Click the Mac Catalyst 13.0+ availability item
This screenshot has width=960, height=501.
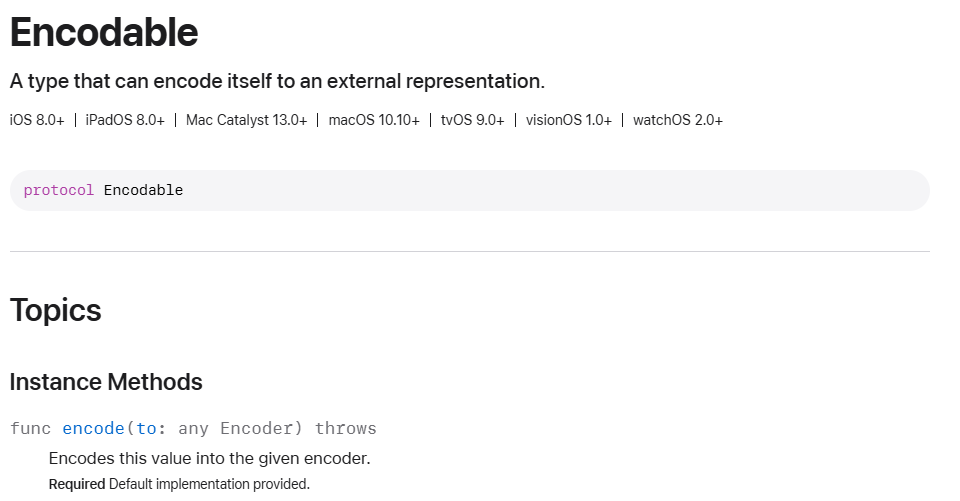(246, 120)
